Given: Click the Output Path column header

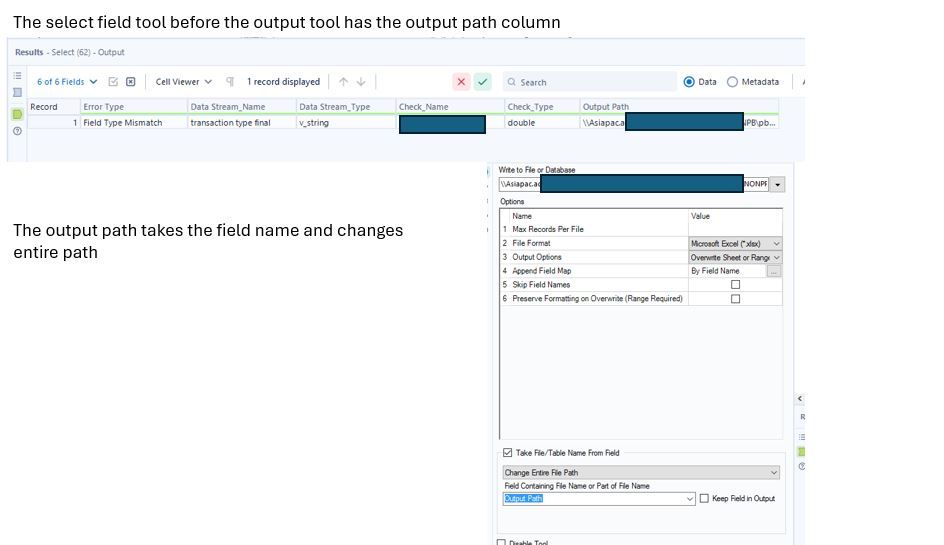Looking at the screenshot, I should [x=680, y=107].
